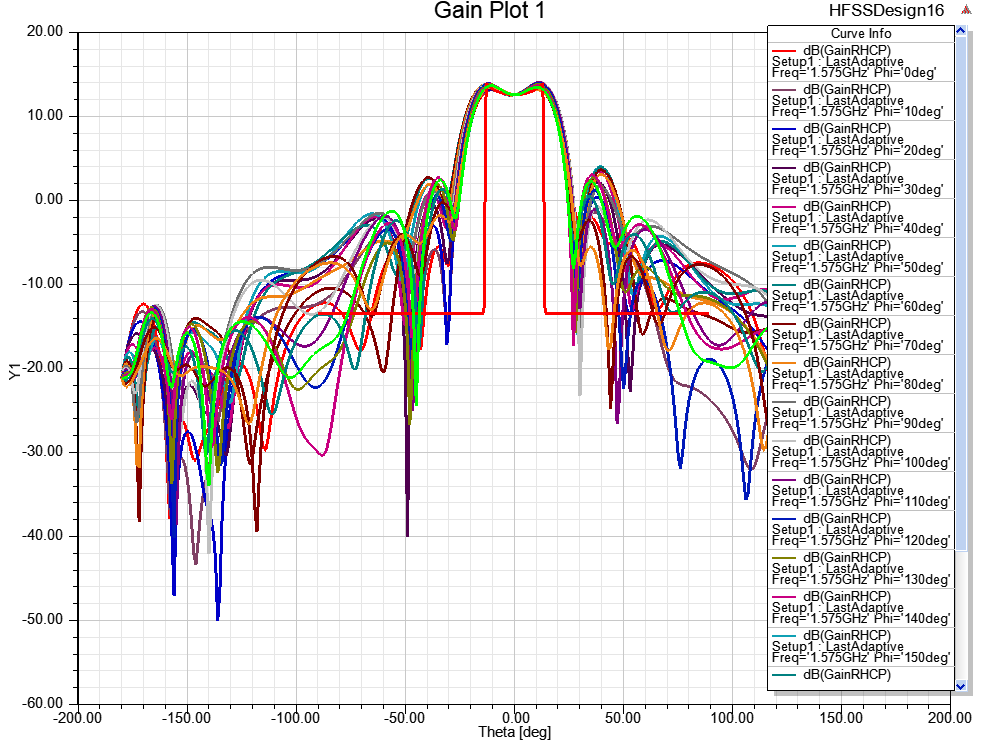The width and height of the screenshot is (983, 745).
Task: Click the Ansys logo icon beside HFSSDesign16
Action: point(966,10)
